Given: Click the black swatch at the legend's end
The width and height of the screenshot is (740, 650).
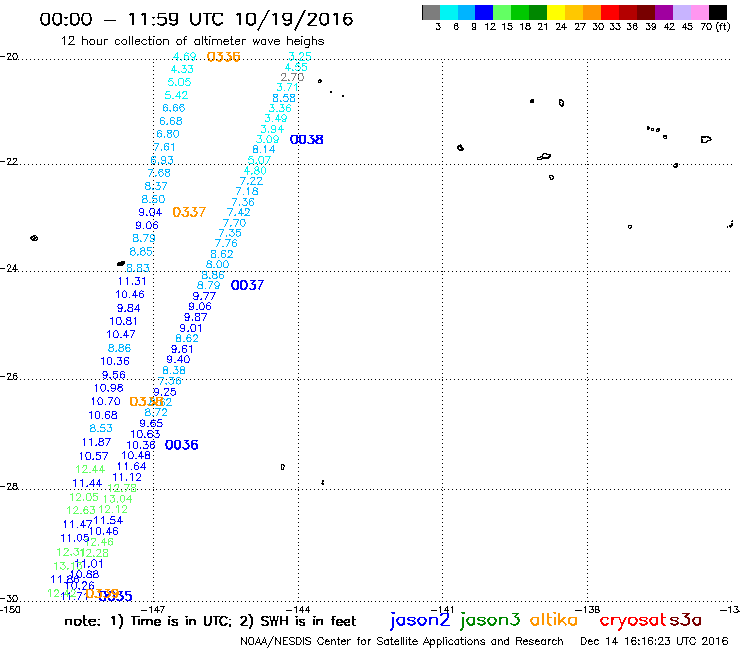Looking at the screenshot, I should click(718, 12).
